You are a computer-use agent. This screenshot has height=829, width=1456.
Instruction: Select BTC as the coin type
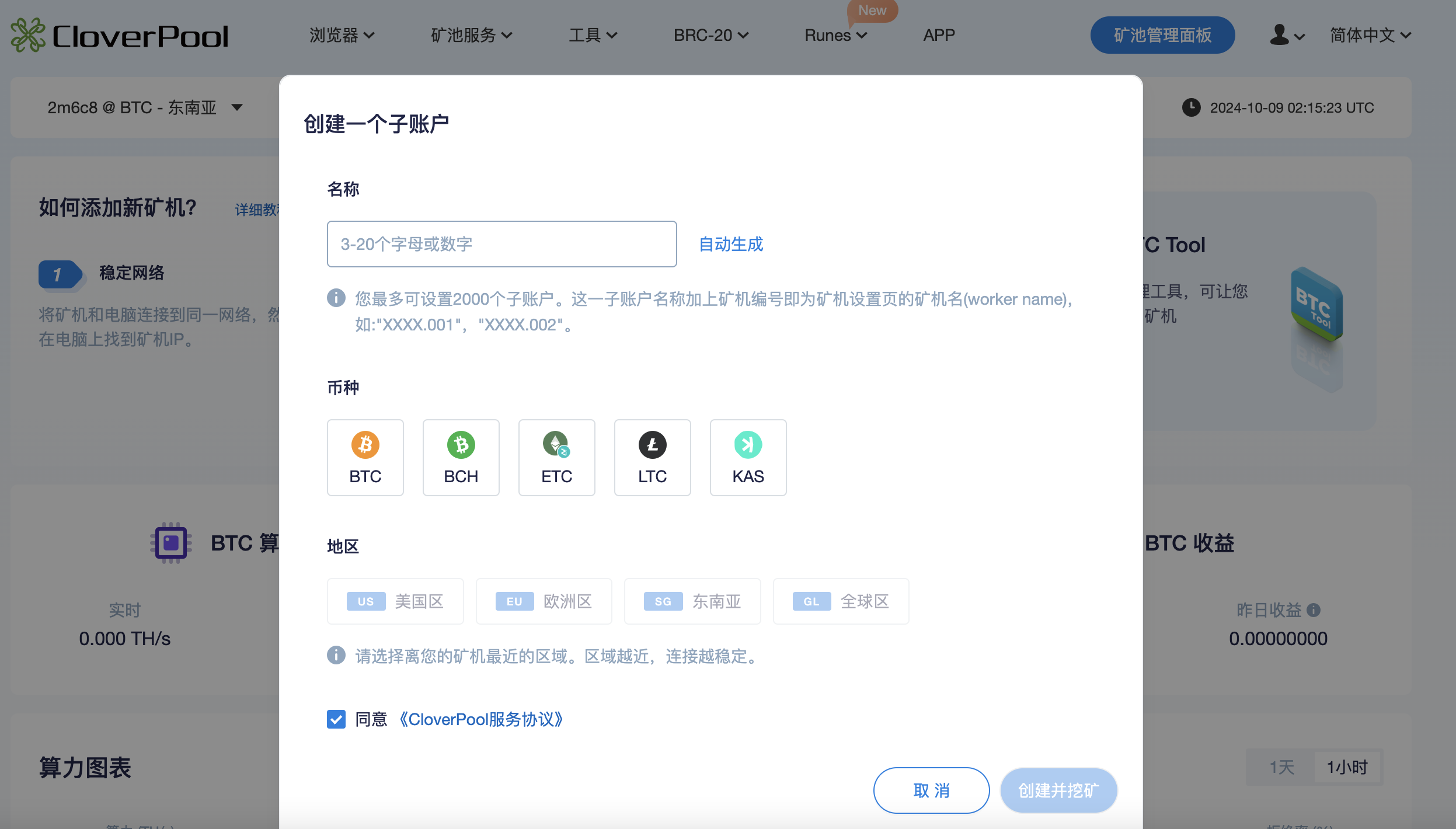point(365,457)
